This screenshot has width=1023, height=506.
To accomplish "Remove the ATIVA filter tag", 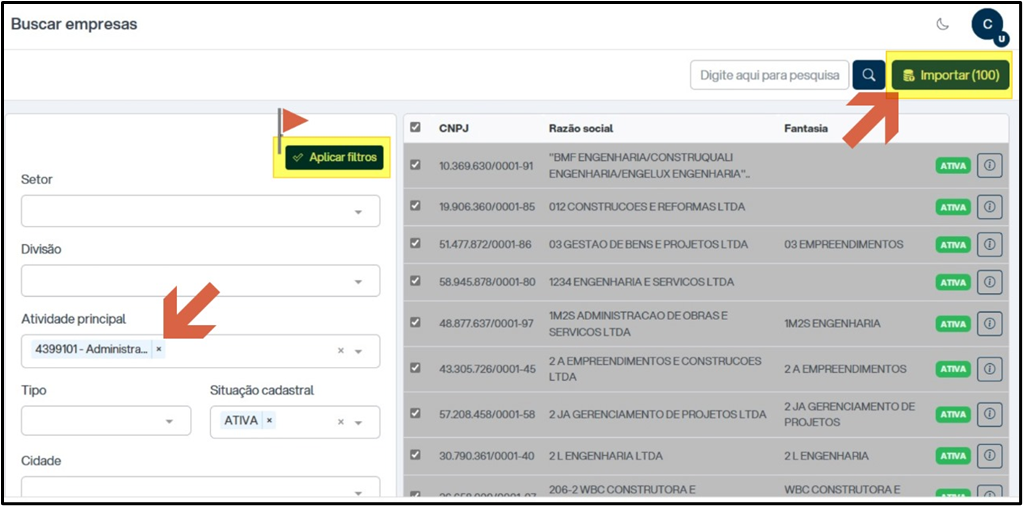I will coord(269,421).
